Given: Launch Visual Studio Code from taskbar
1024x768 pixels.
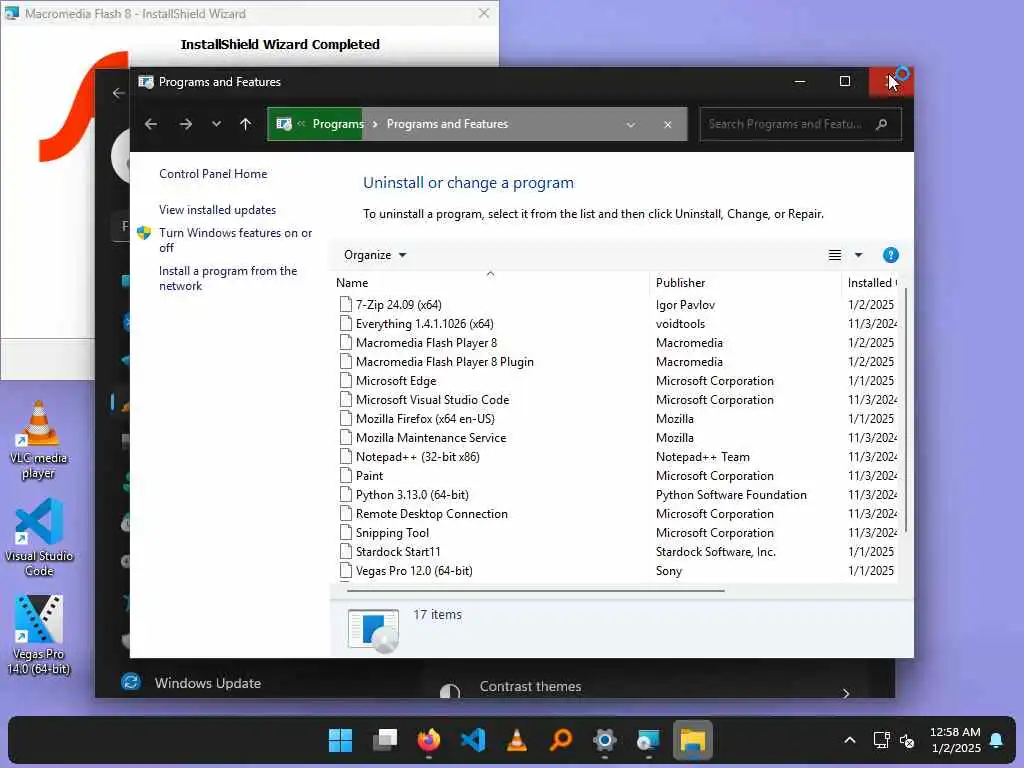Looking at the screenshot, I should tap(473, 740).
